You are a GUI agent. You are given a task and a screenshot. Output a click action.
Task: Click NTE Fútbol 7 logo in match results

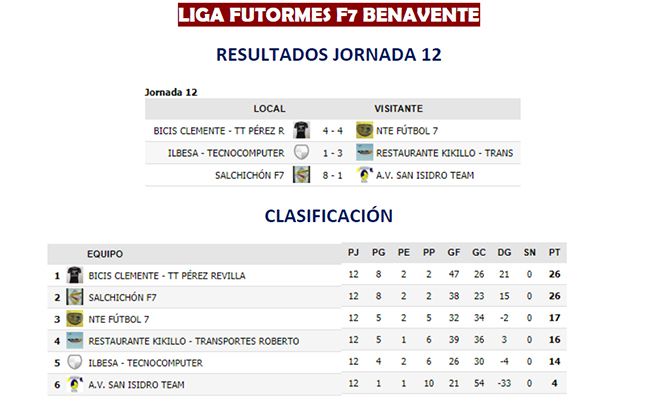coord(363,130)
